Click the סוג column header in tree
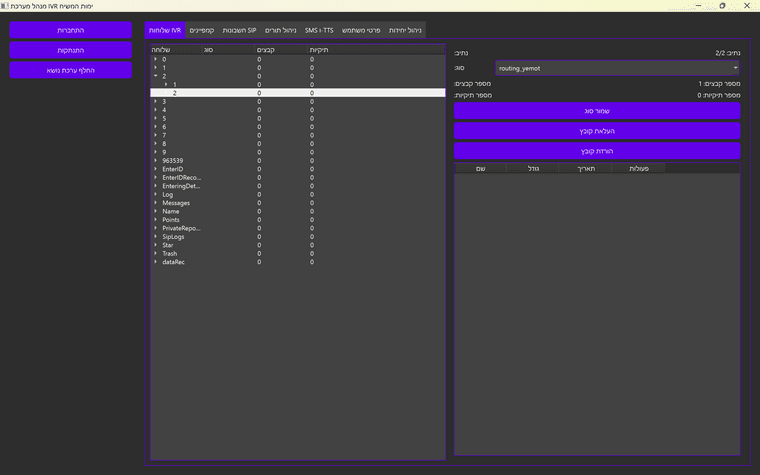 pyautogui.click(x=228, y=49)
